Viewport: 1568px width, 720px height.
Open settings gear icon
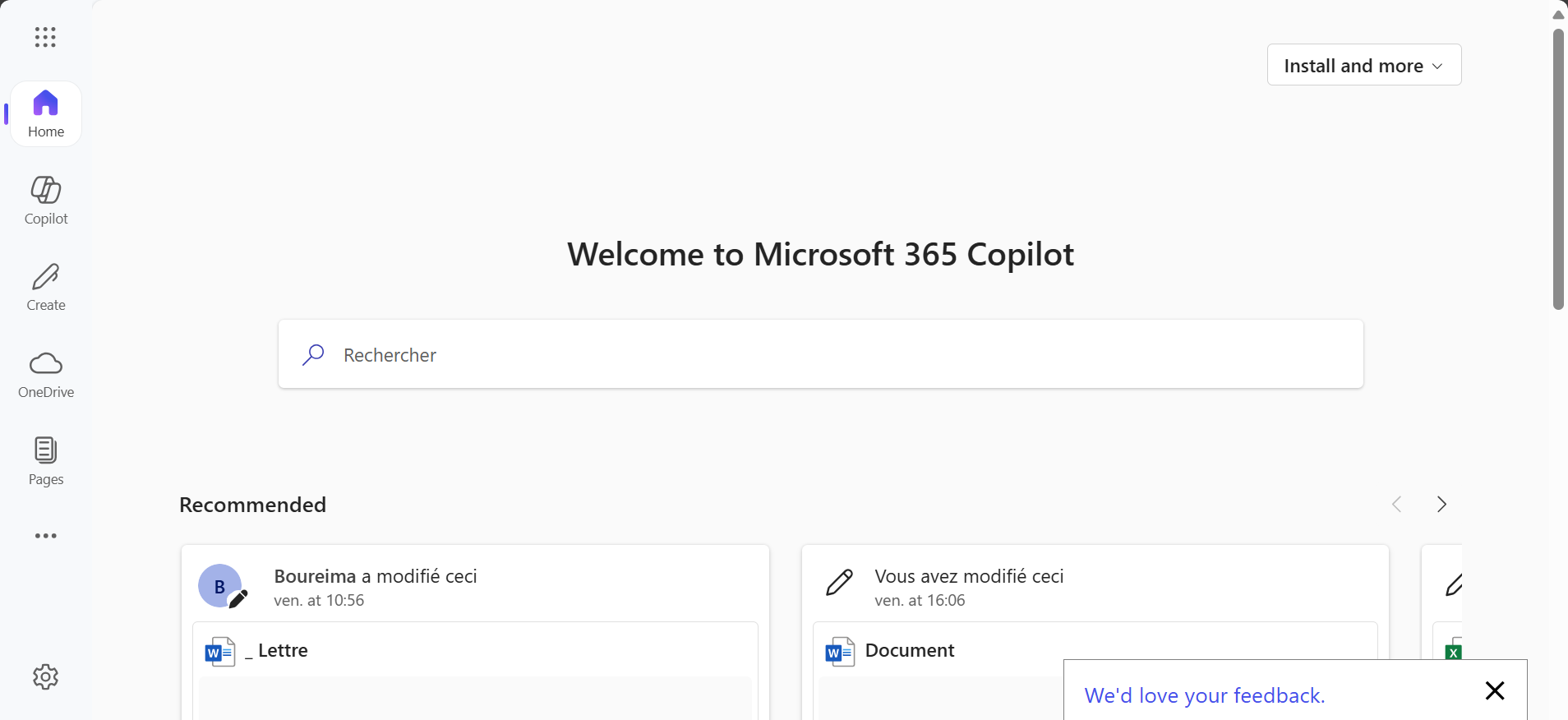point(46,676)
